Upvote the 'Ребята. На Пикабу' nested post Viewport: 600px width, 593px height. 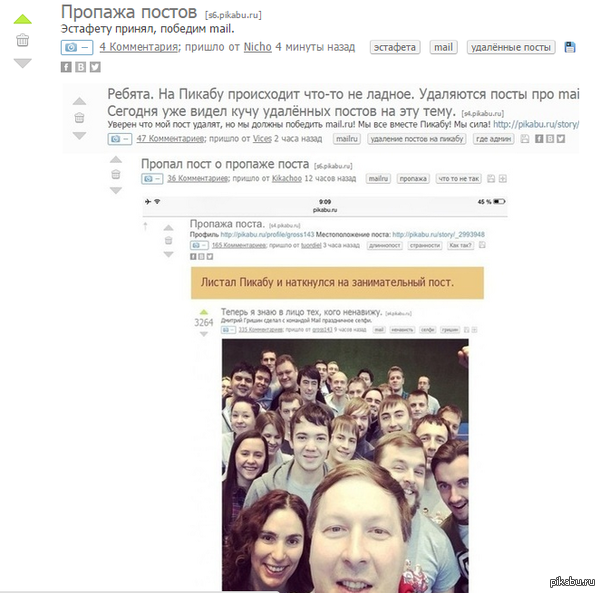click(x=79, y=101)
